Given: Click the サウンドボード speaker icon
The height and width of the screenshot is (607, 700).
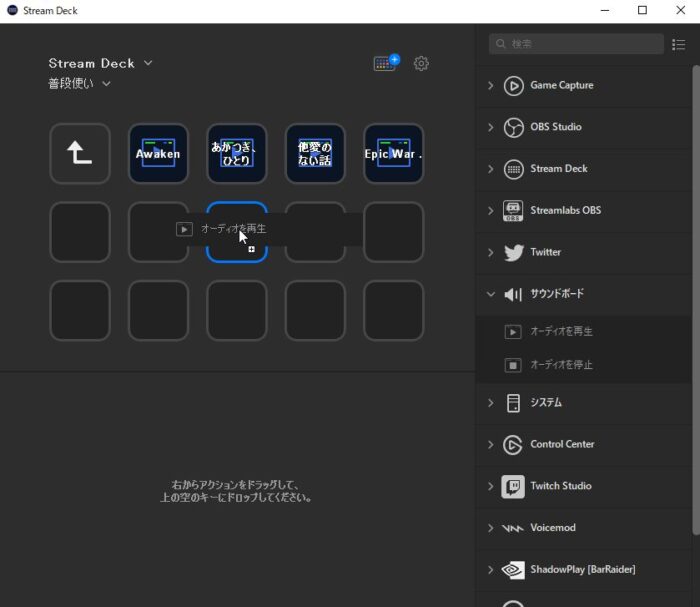Looking at the screenshot, I should 513,295.
